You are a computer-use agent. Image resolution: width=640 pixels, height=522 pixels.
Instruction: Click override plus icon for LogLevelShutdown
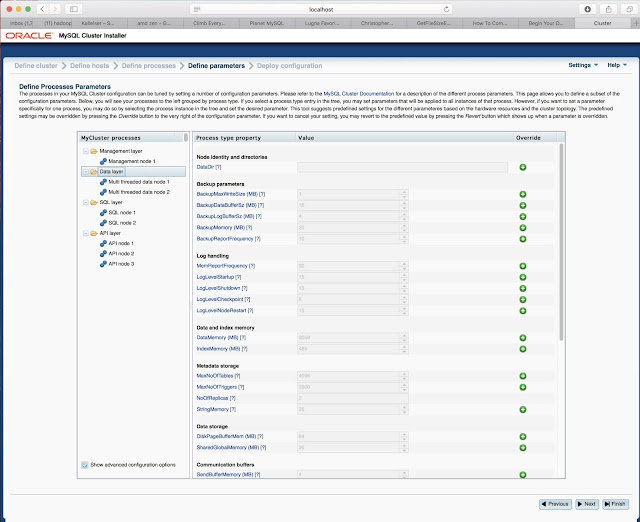coord(522,289)
